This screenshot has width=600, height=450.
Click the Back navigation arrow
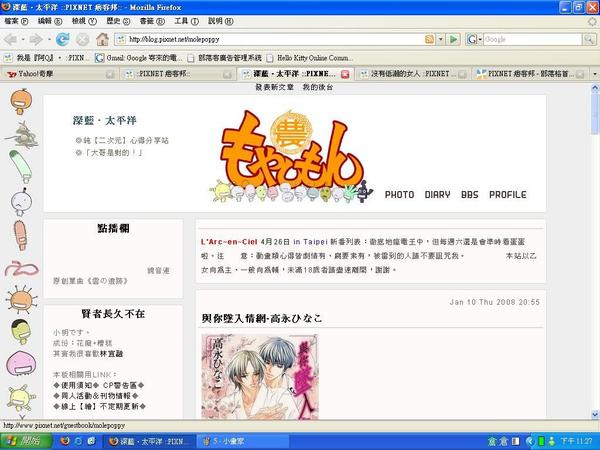pyautogui.click(x=10, y=39)
